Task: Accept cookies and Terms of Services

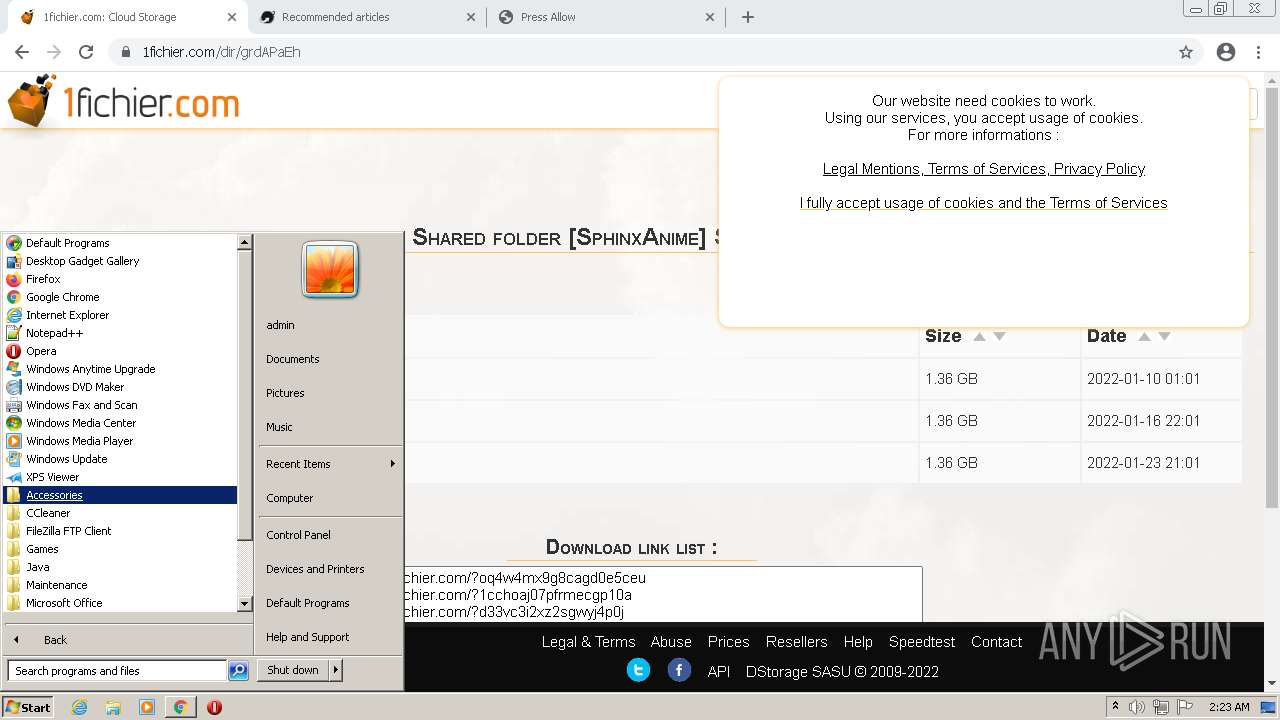Action: (983, 203)
